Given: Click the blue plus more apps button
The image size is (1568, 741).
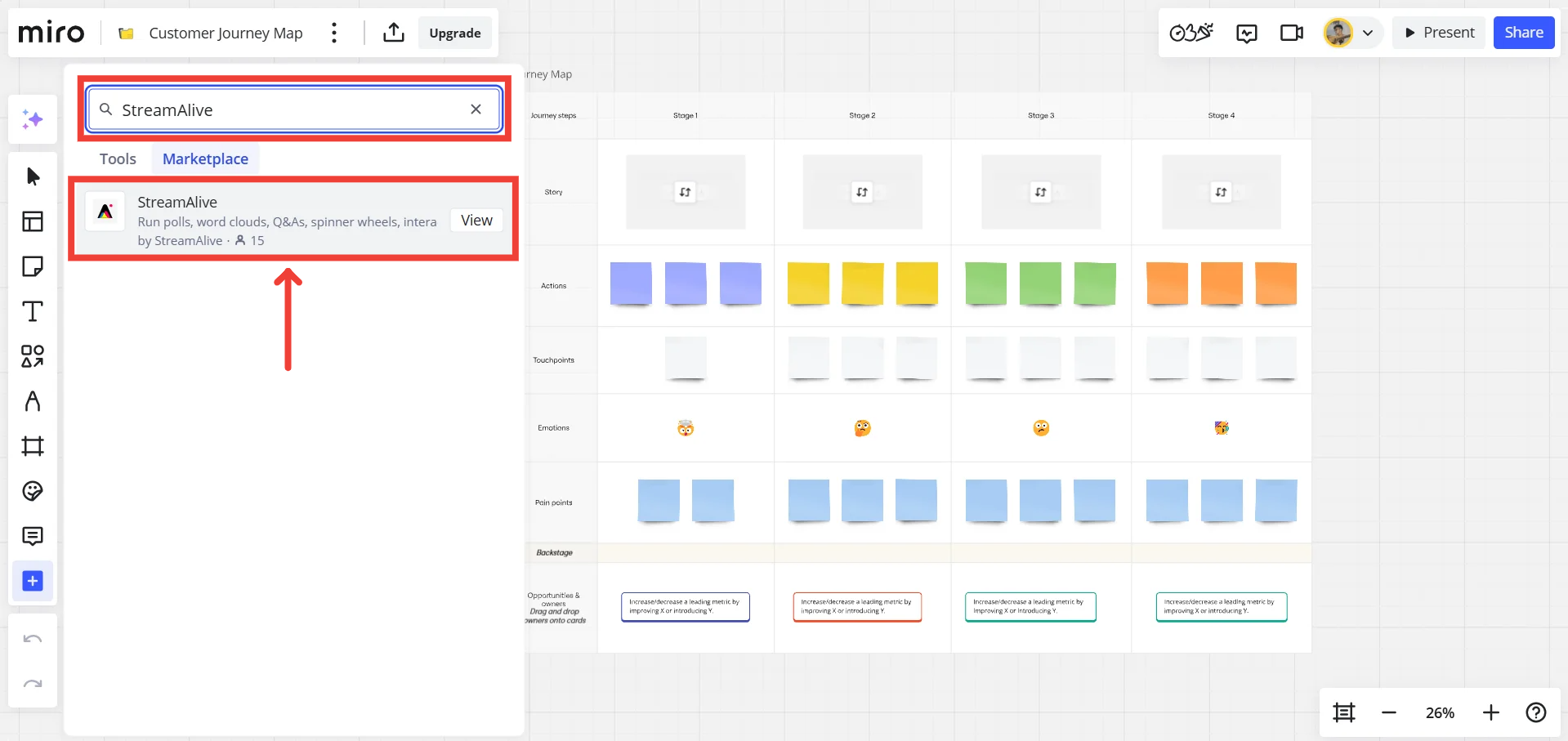Looking at the screenshot, I should pyautogui.click(x=33, y=581).
